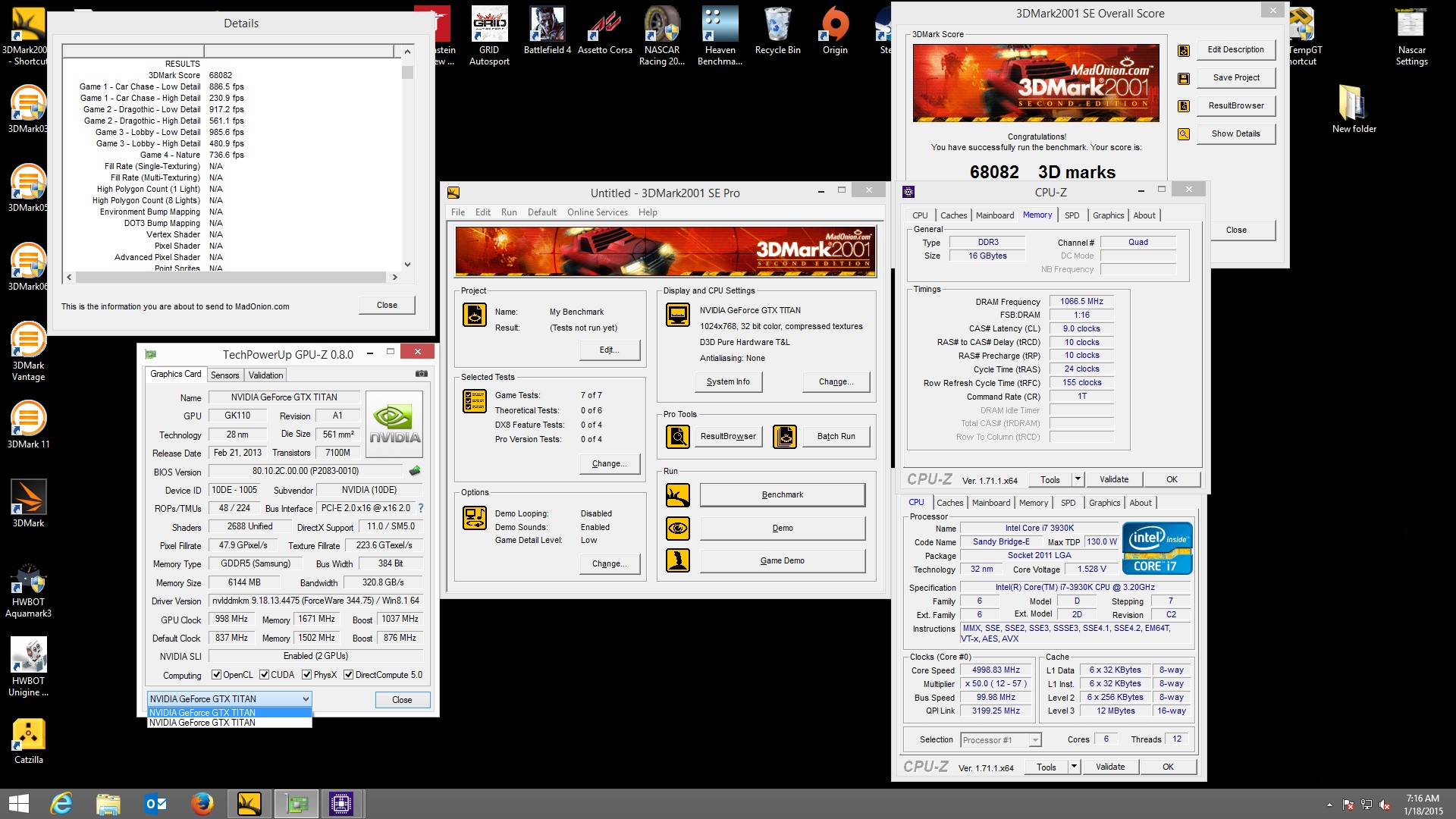Viewport: 1456px width, 819px height.
Task: Click the Display and CPU Settings monitor icon
Action: pos(678,314)
